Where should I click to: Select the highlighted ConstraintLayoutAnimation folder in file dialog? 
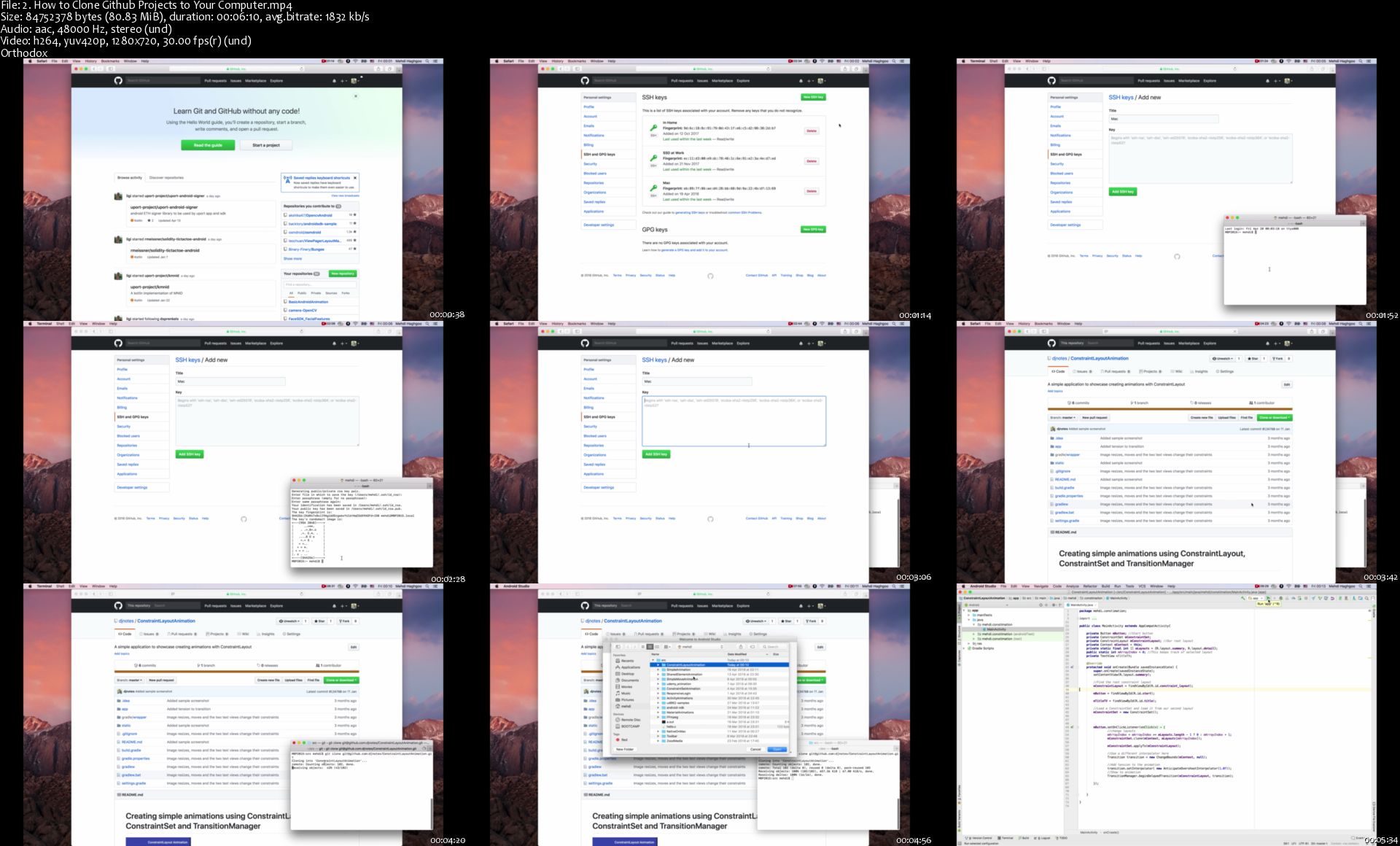coord(720,665)
